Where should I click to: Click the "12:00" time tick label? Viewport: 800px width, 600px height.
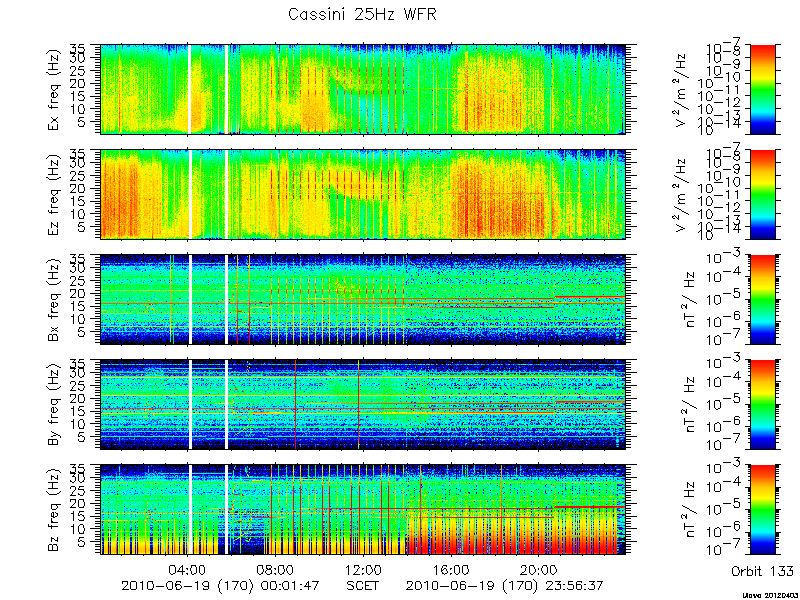(x=363, y=569)
